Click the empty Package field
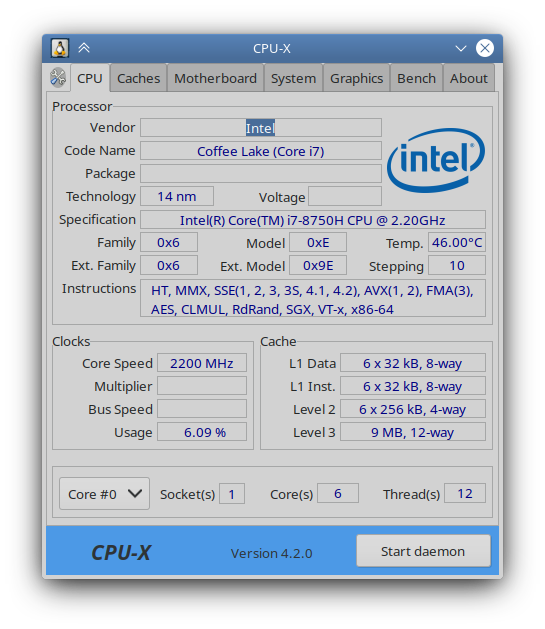Image resolution: width=545 pixels, height=629 pixels. [261, 174]
